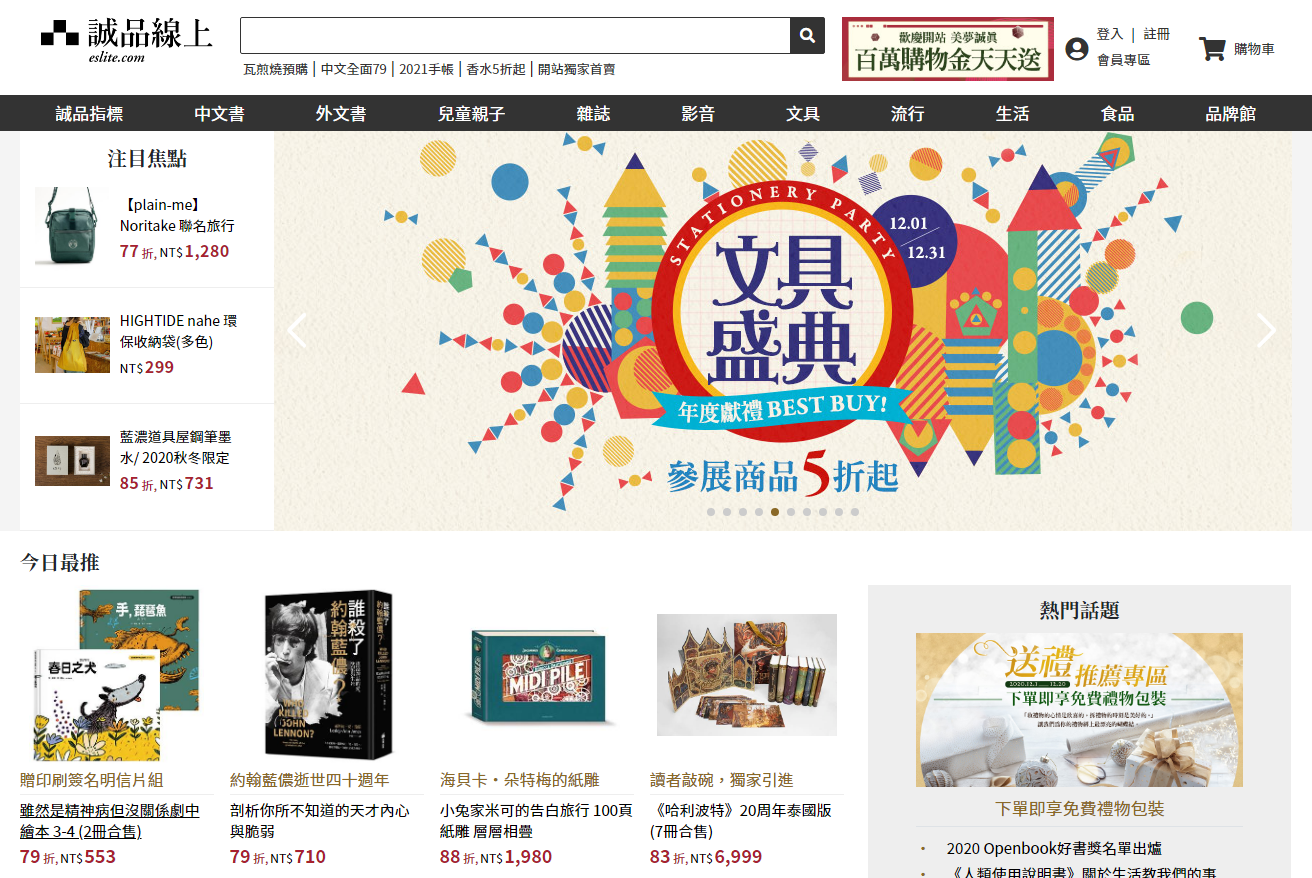Open the John Lennon book cover

[326, 675]
